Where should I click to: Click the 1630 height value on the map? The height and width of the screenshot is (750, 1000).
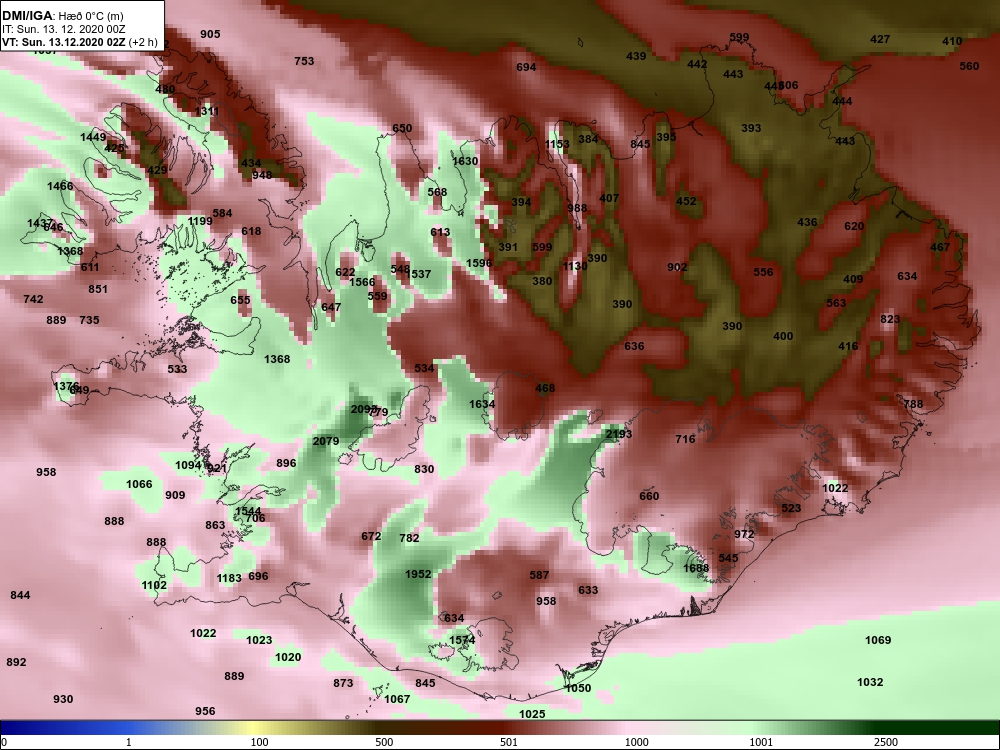[x=465, y=161]
